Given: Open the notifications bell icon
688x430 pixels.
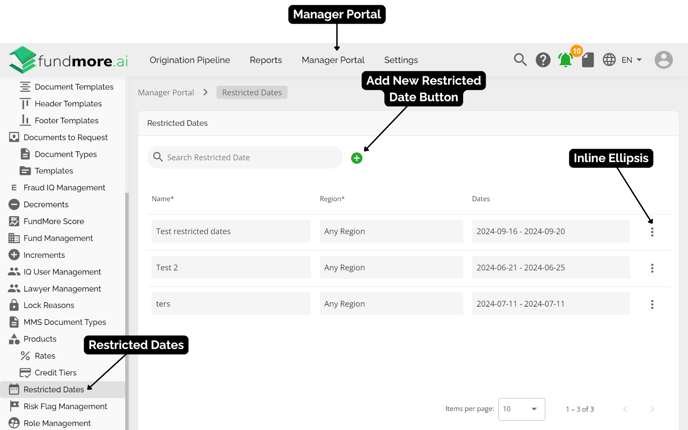Looking at the screenshot, I should point(565,61).
